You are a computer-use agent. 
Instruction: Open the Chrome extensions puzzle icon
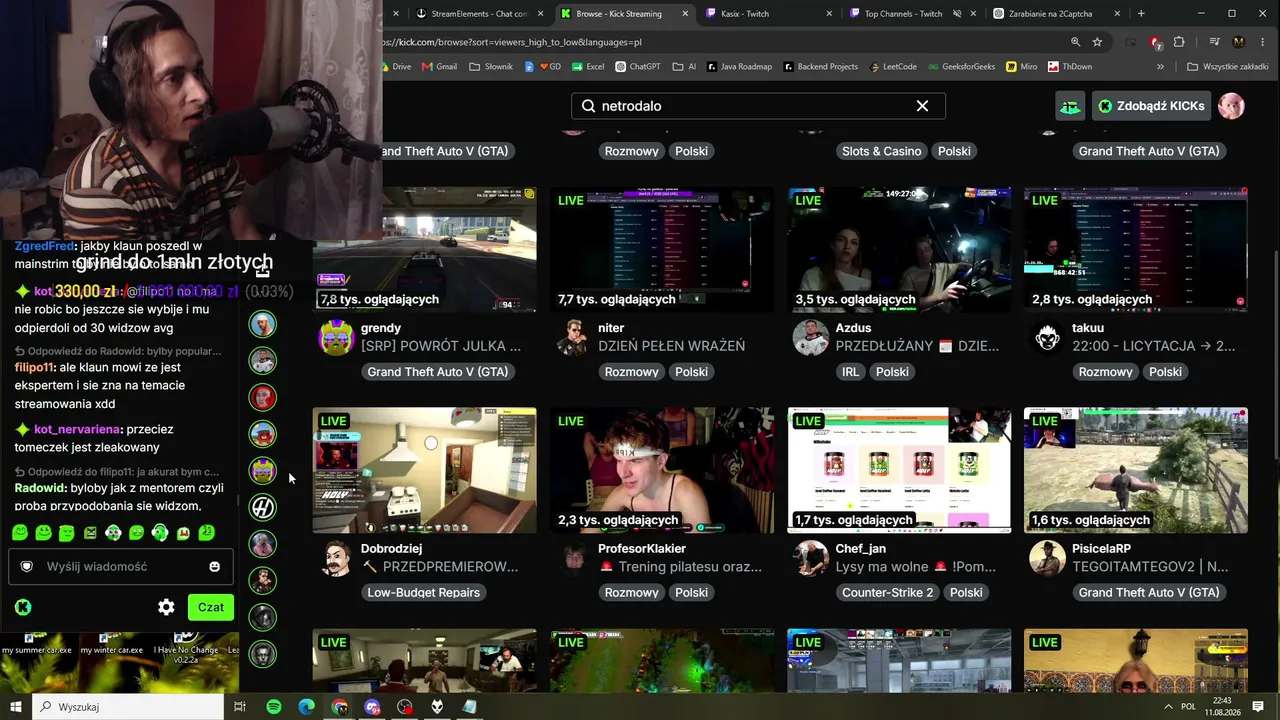coord(1179,42)
